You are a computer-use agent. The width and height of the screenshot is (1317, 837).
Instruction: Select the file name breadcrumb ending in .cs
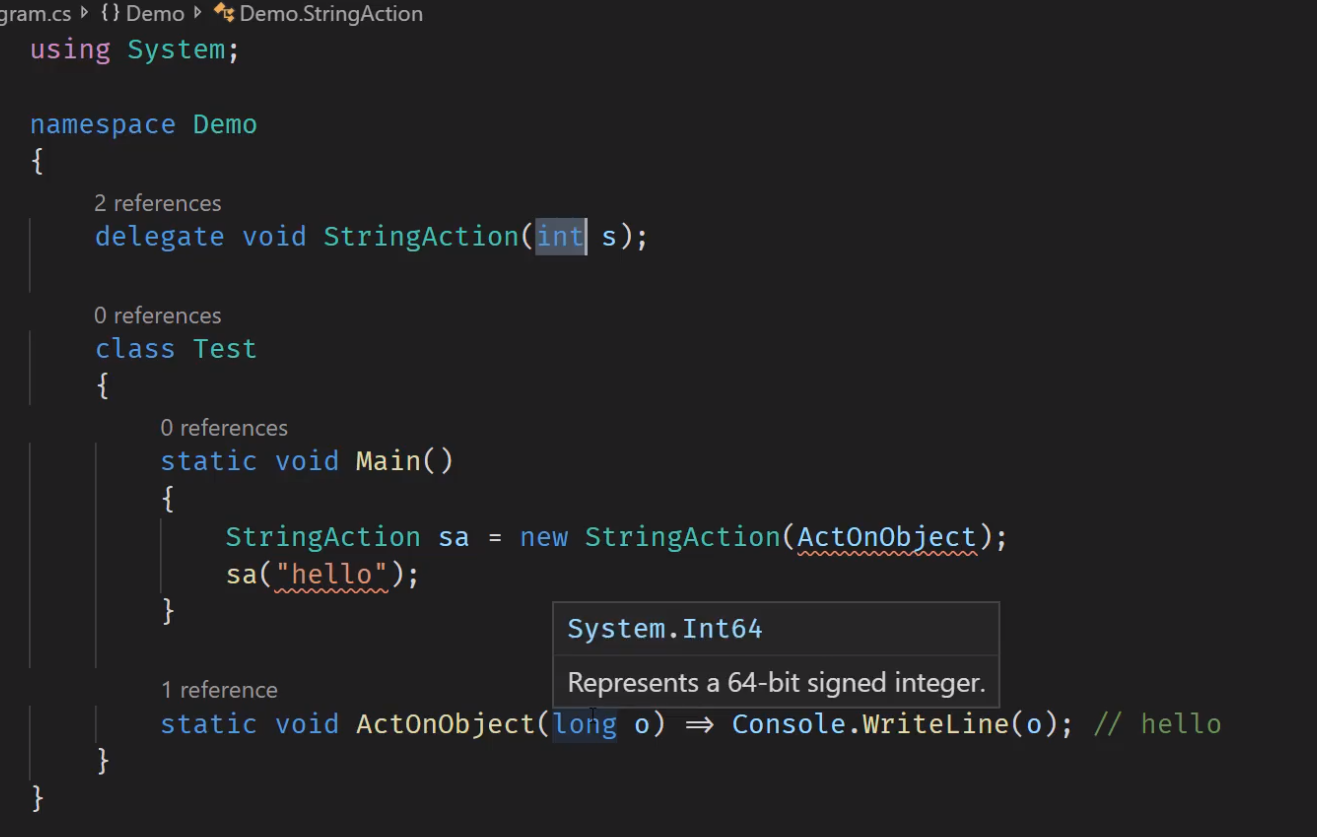click(36, 14)
